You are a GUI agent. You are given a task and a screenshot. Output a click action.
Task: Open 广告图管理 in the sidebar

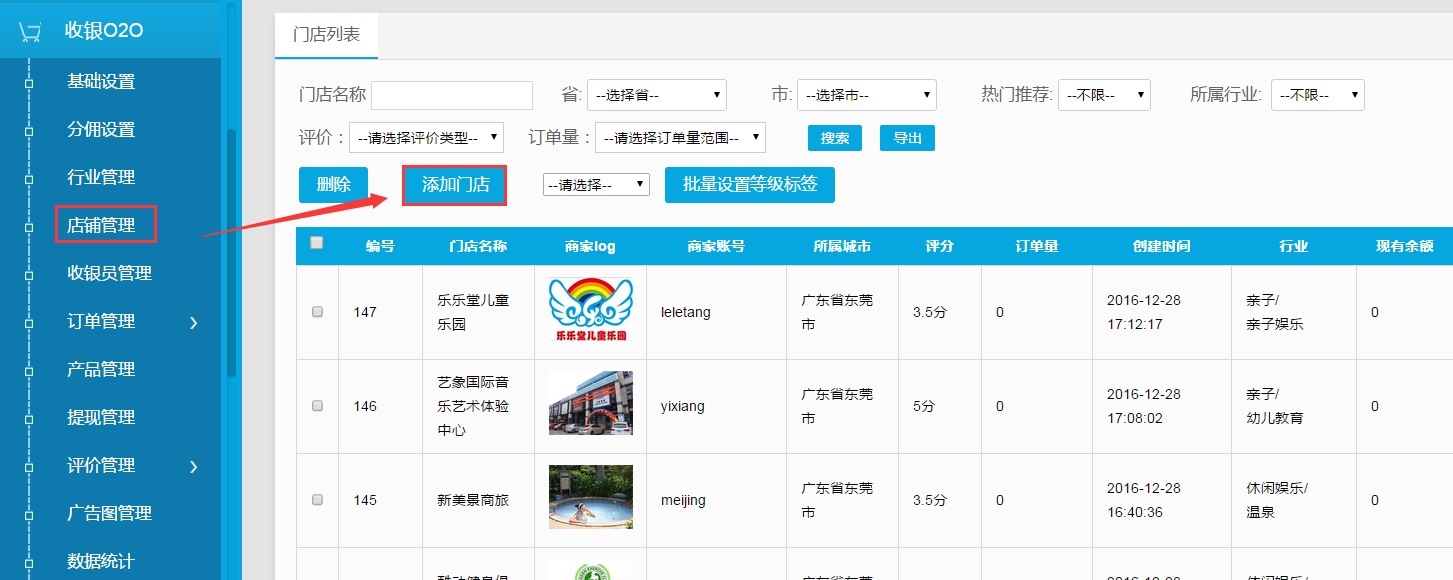(x=109, y=514)
